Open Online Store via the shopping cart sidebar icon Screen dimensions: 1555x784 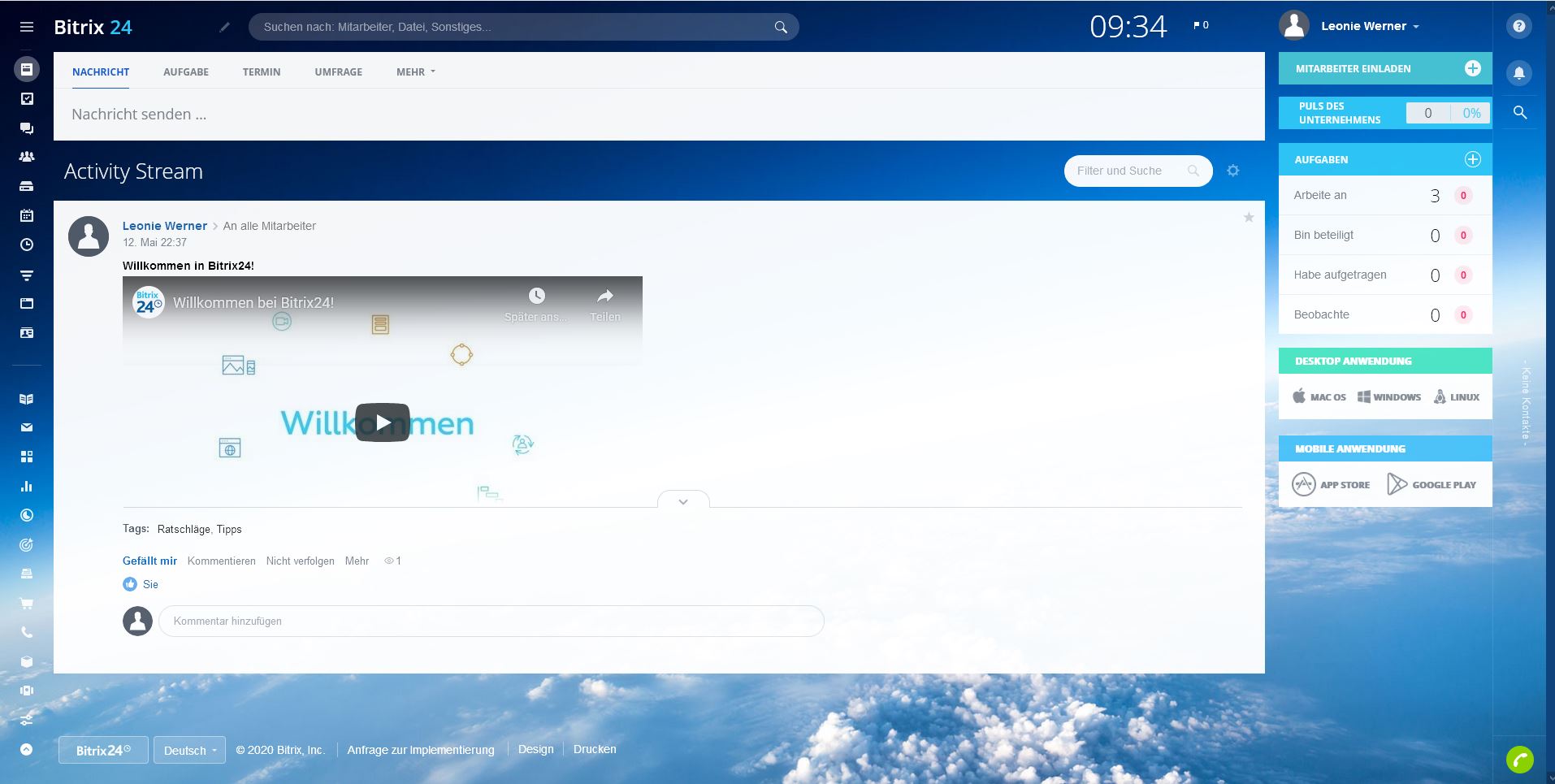[27, 604]
